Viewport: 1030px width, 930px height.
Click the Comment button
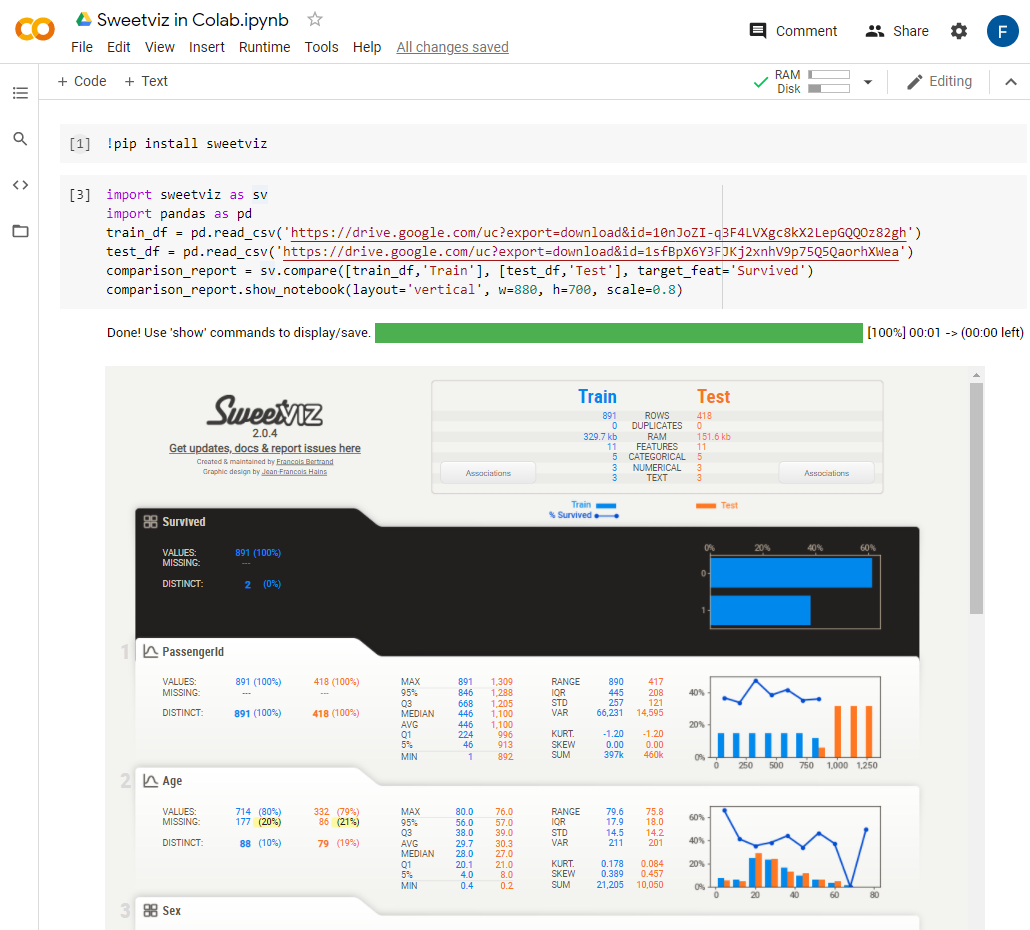793,31
